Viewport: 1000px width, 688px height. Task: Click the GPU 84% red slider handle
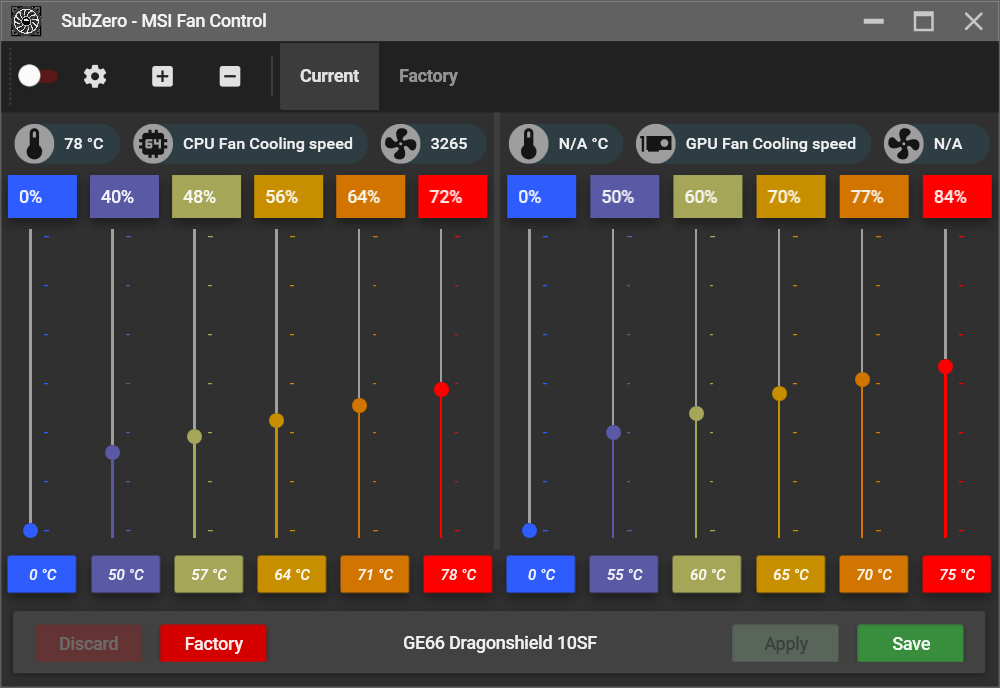(945, 367)
